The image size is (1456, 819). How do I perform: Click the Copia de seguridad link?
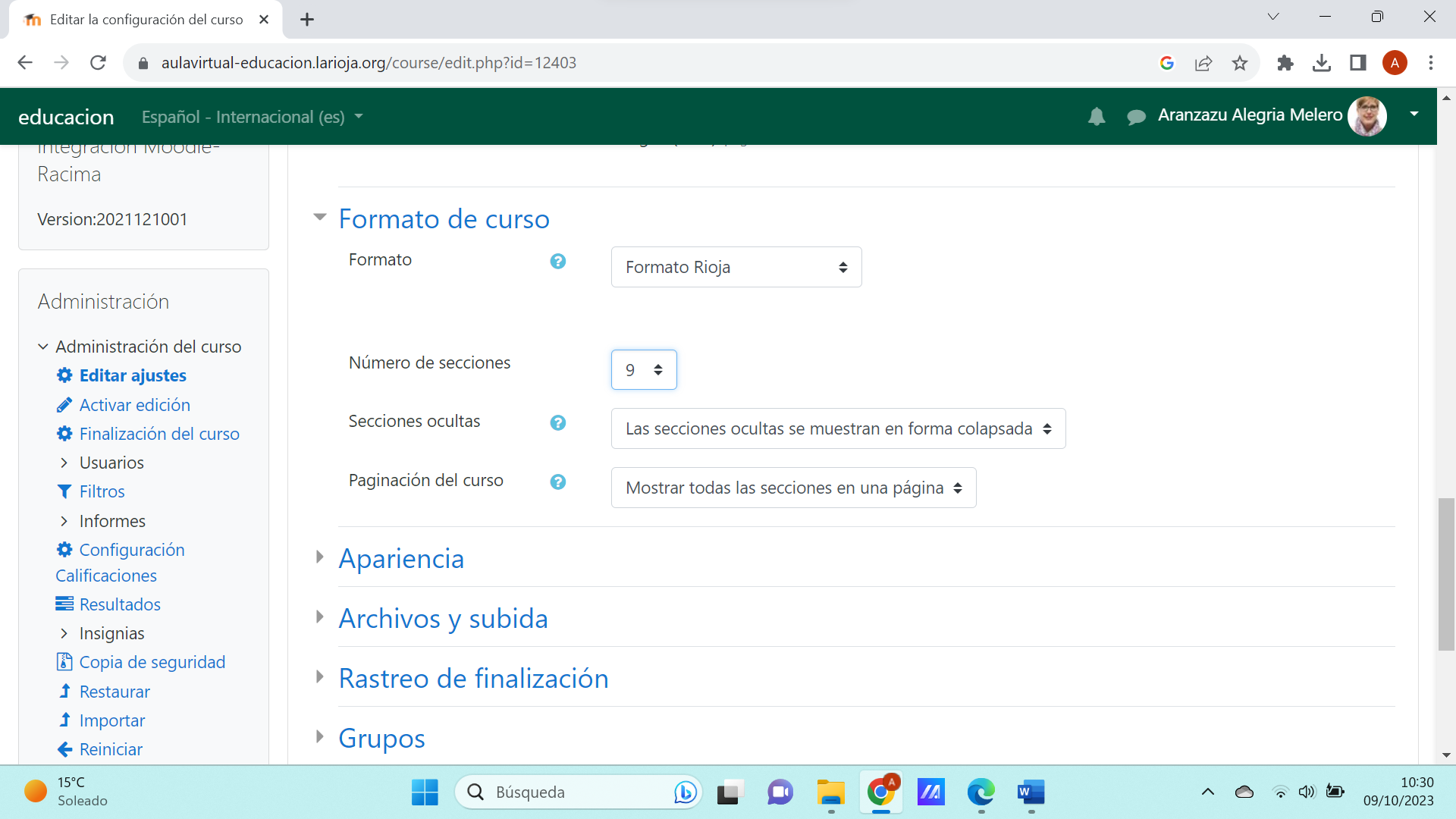pyautogui.click(x=152, y=662)
